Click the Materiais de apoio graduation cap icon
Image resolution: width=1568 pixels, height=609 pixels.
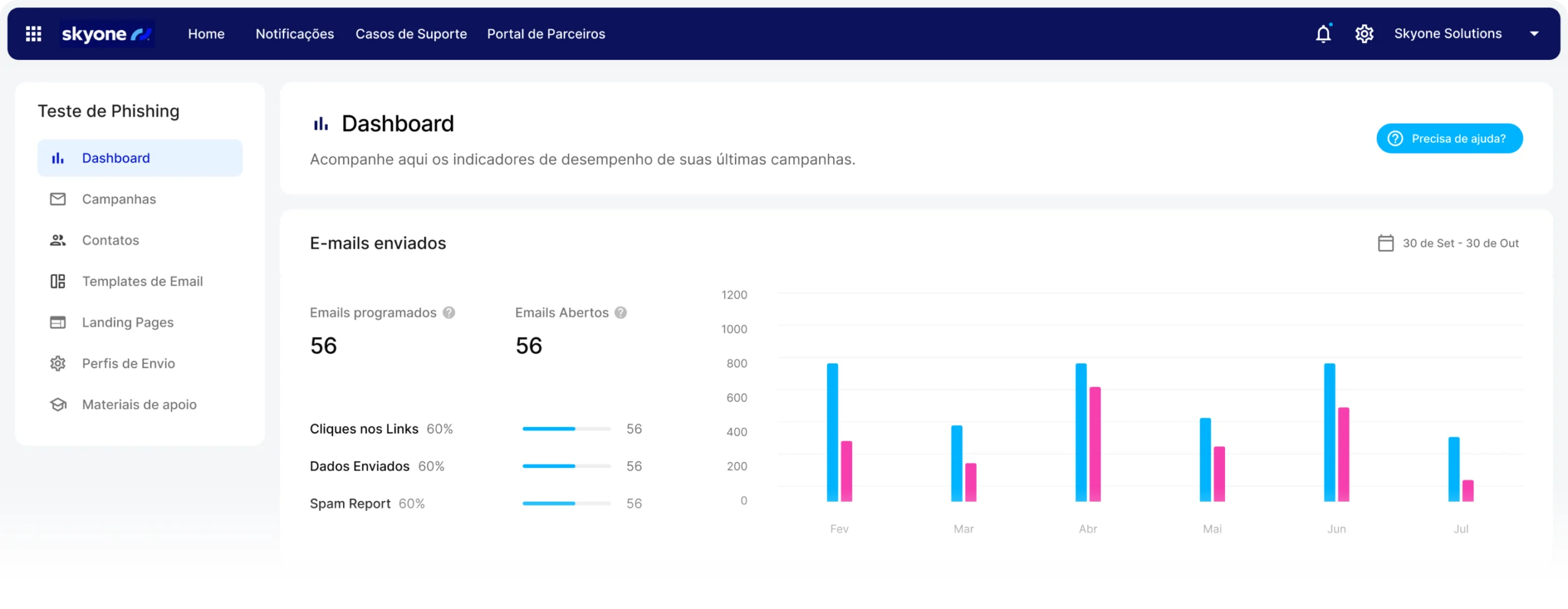(x=58, y=404)
